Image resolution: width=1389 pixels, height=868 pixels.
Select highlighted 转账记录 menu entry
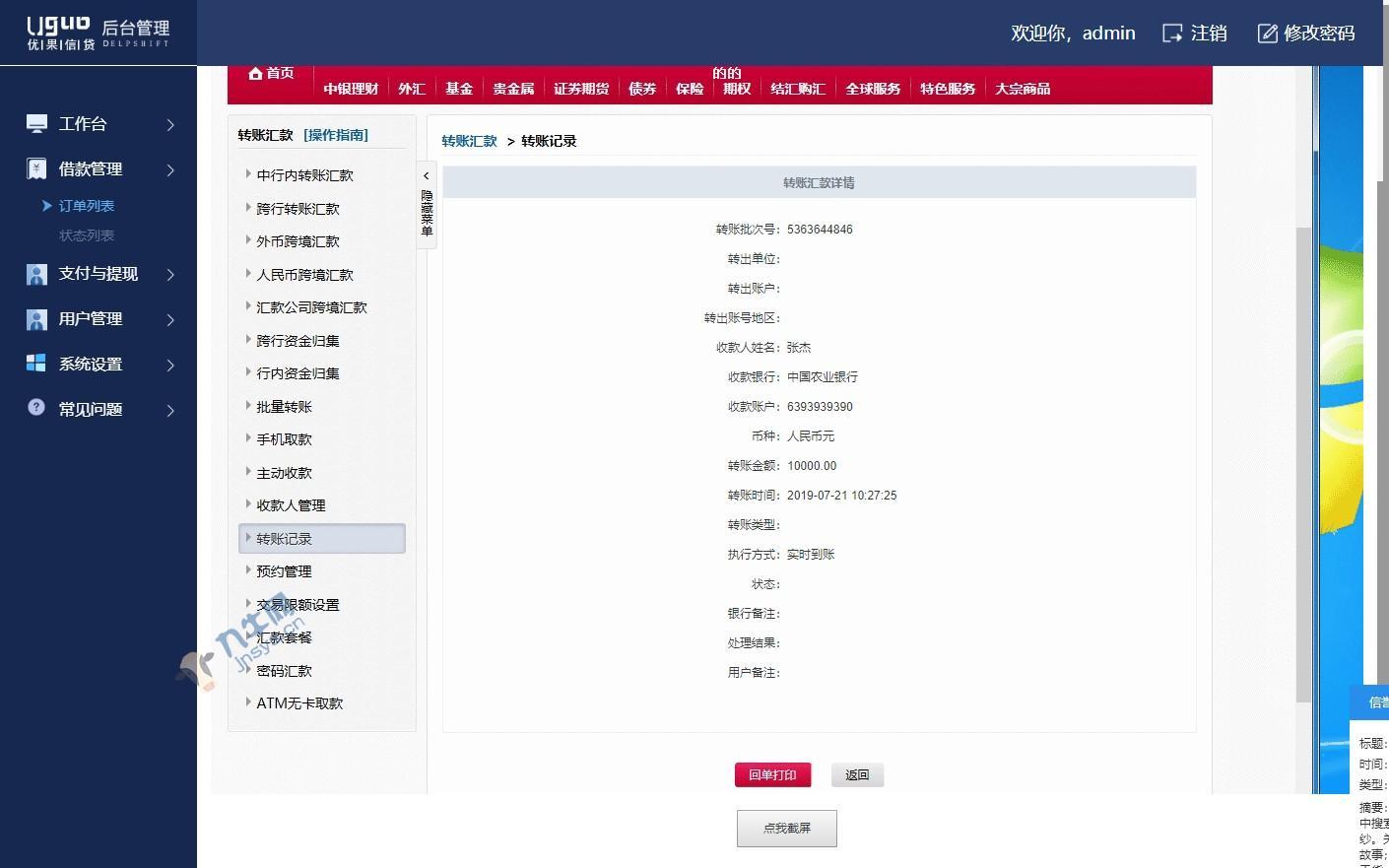[x=322, y=539]
